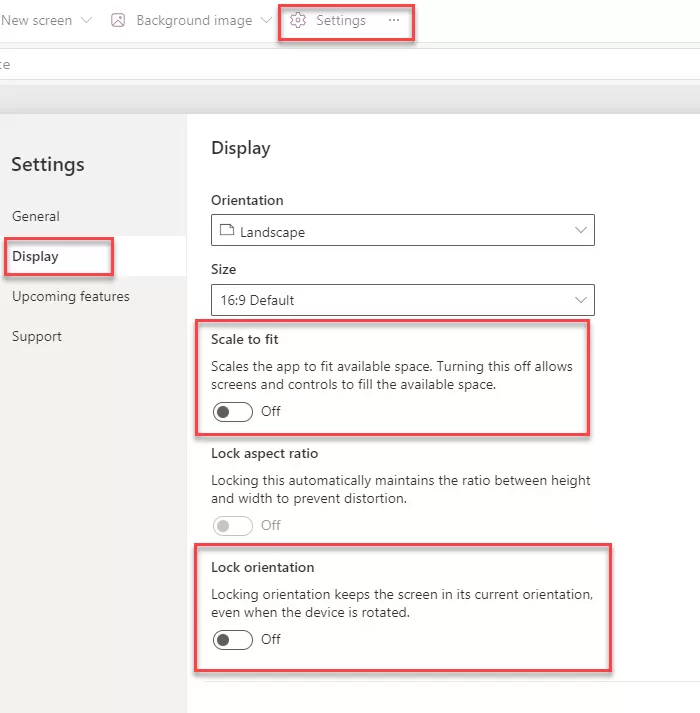
Task: Open the Support settings tab
Action: [x=37, y=336]
